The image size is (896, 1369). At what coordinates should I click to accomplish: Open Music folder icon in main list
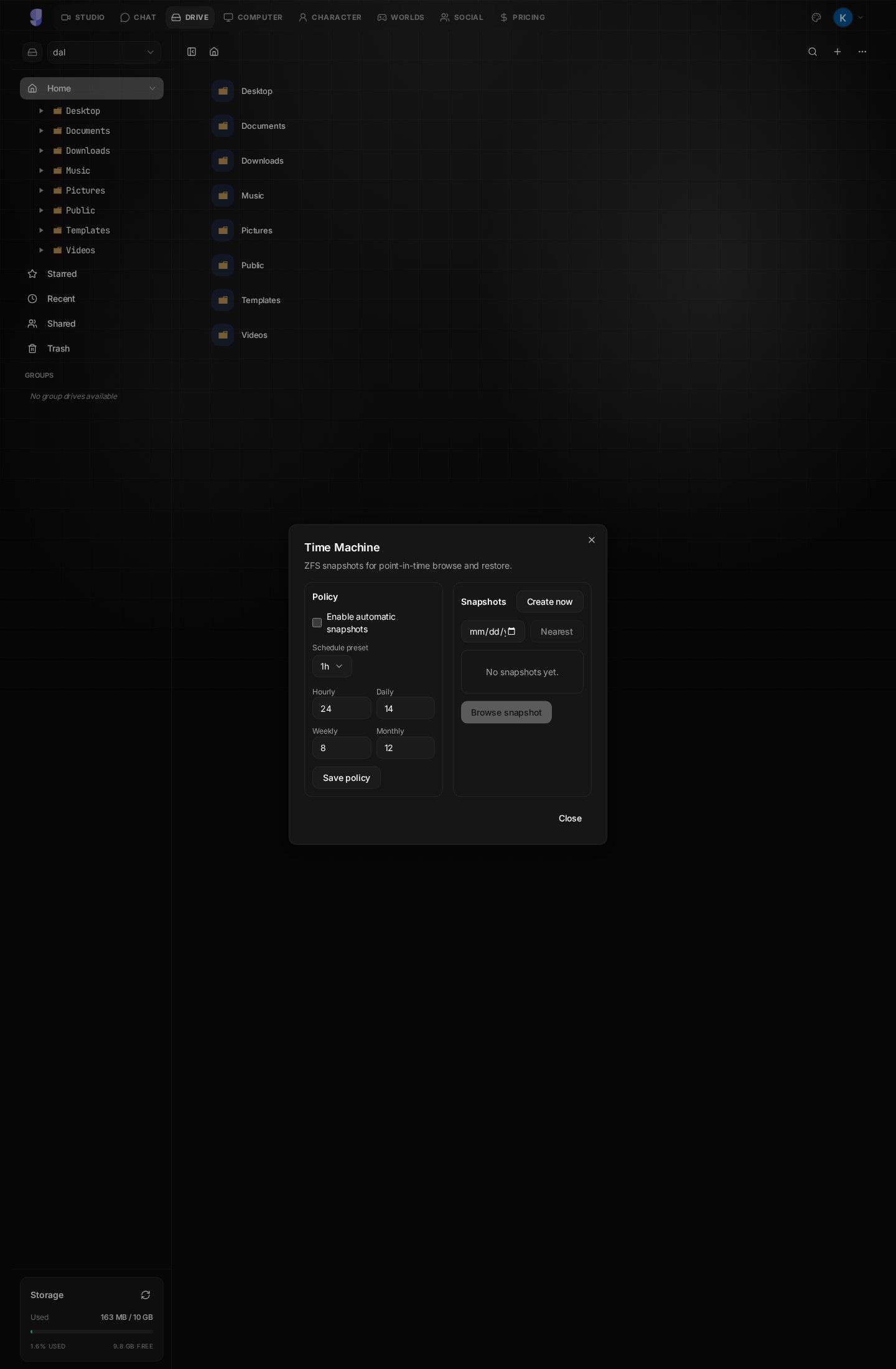pos(223,195)
